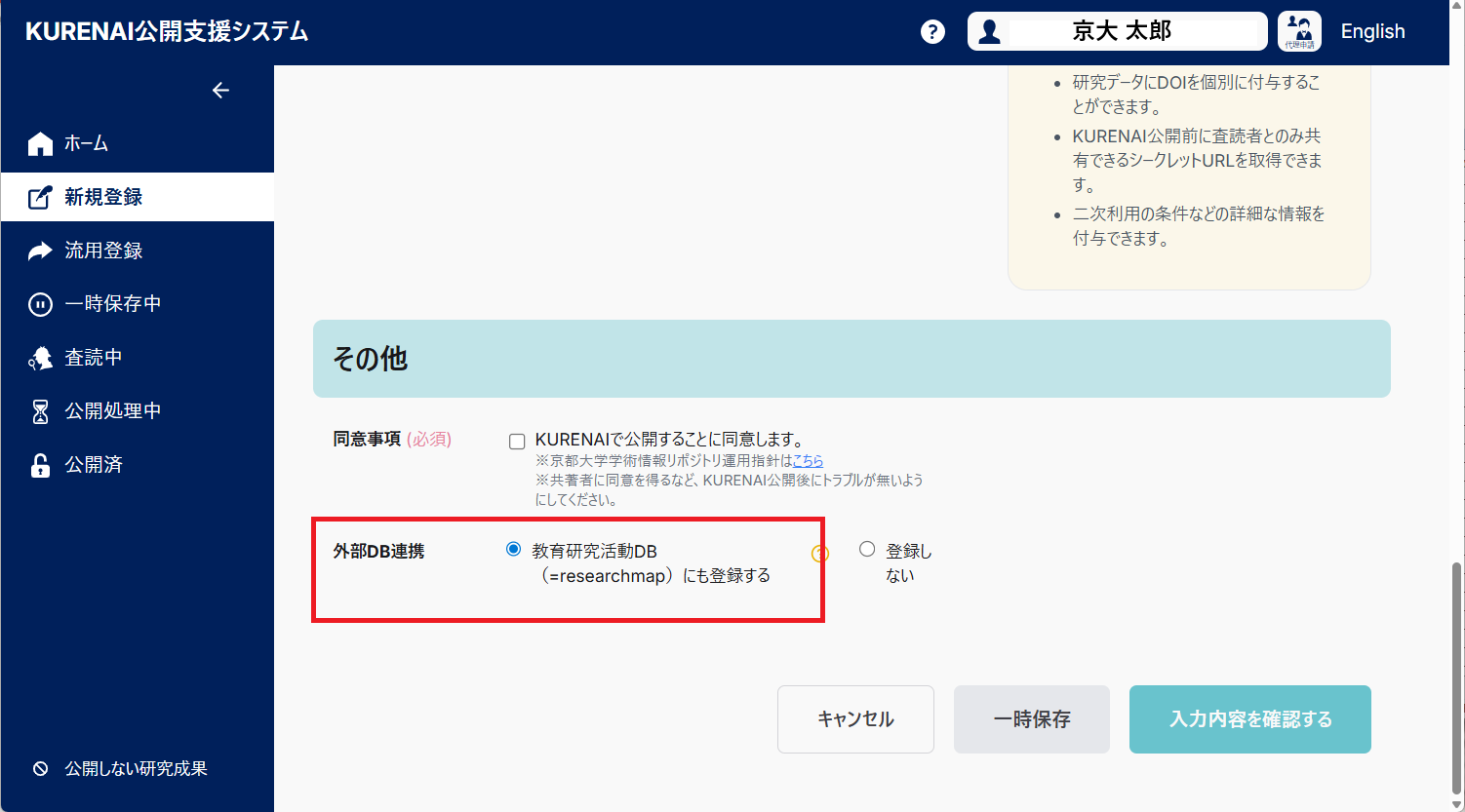Open the こちら repository policy link
This screenshot has height=812, width=1465.
pyautogui.click(x=808, y=460)
